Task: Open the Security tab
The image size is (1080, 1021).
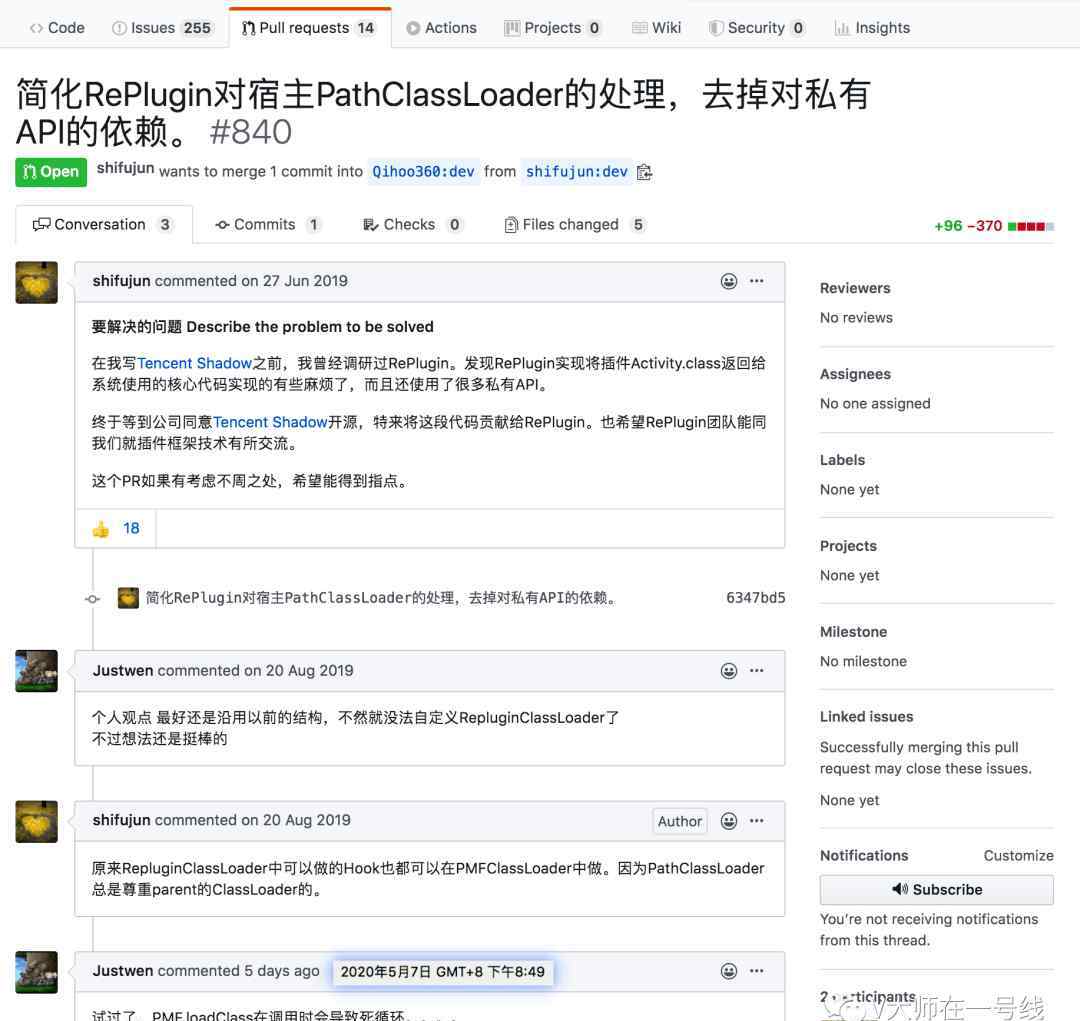Action: tap(757, 28)
